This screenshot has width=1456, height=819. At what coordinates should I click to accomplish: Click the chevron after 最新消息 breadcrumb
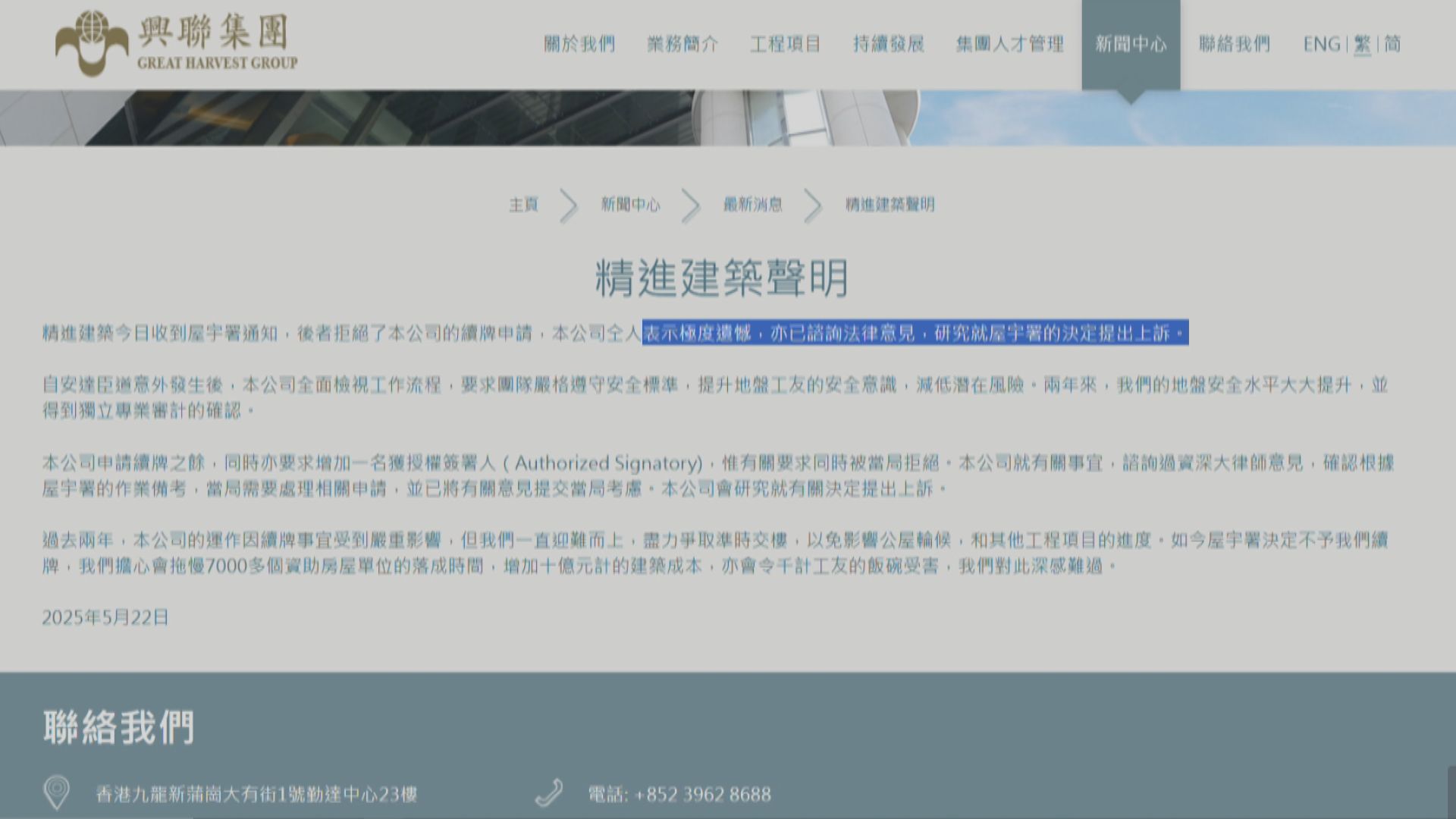pos(812,206)
